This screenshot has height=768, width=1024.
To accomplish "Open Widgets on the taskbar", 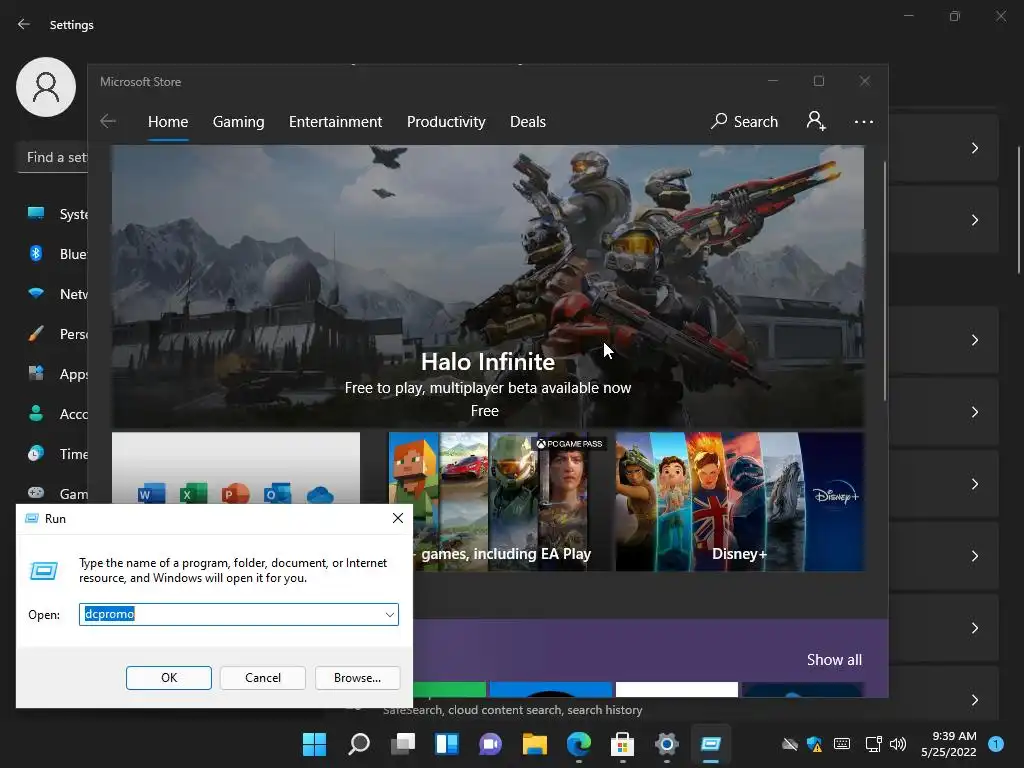I will coord(447,744).
